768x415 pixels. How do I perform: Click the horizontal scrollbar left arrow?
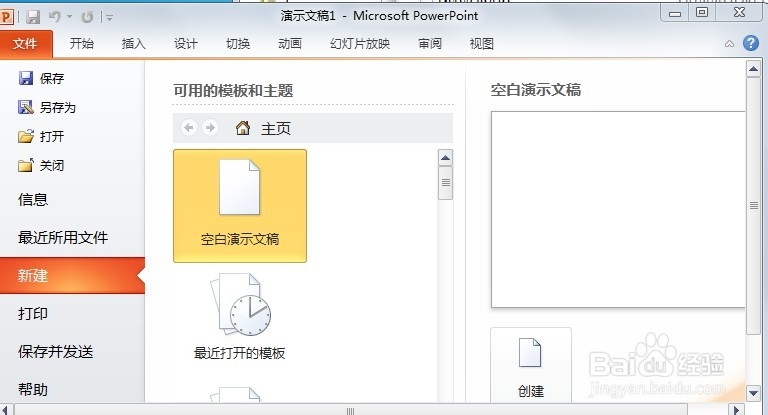(x=5, y=410)
